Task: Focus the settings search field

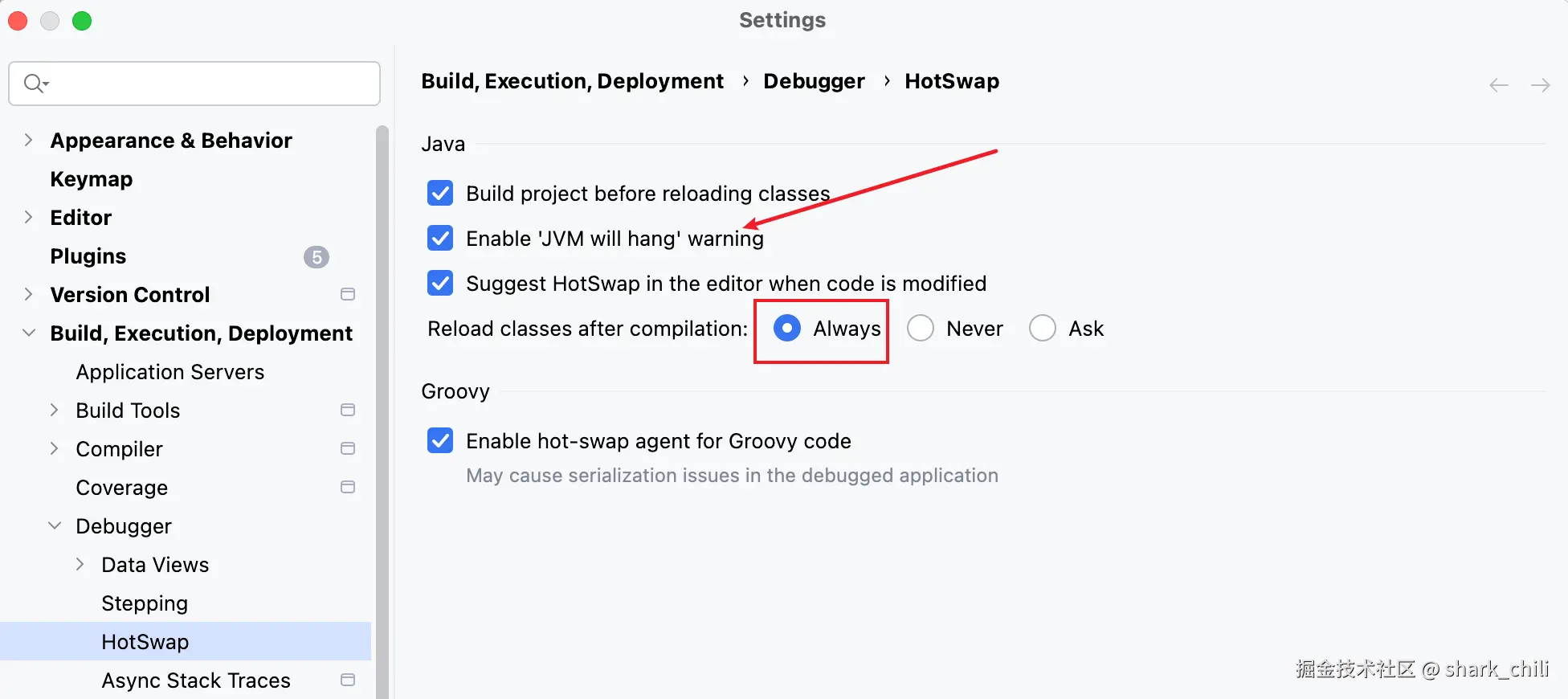Action: [209, 84]
